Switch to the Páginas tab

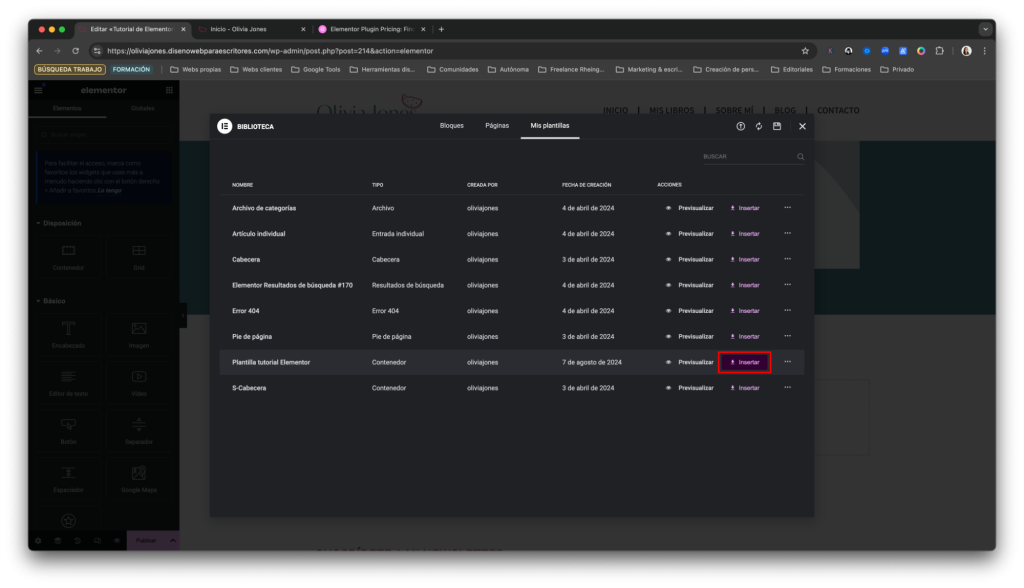tap(497, 126)
